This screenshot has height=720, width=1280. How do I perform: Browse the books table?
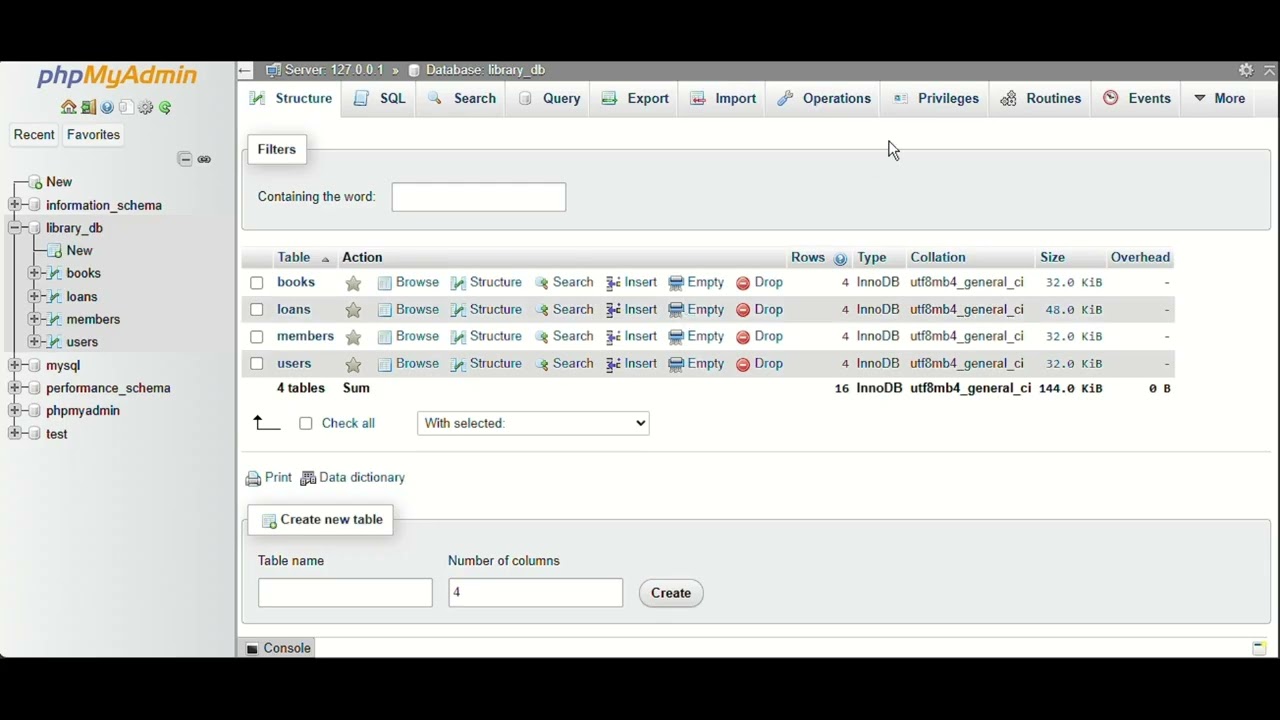point(408,283)
